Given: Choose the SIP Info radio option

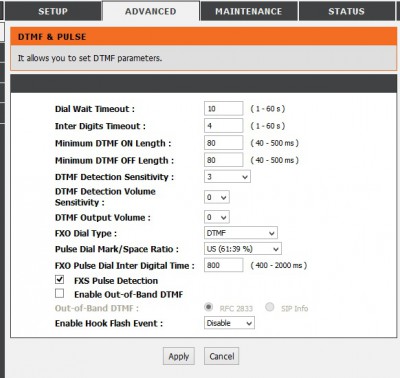Looking at the screenshot, I should coord(270,307).
